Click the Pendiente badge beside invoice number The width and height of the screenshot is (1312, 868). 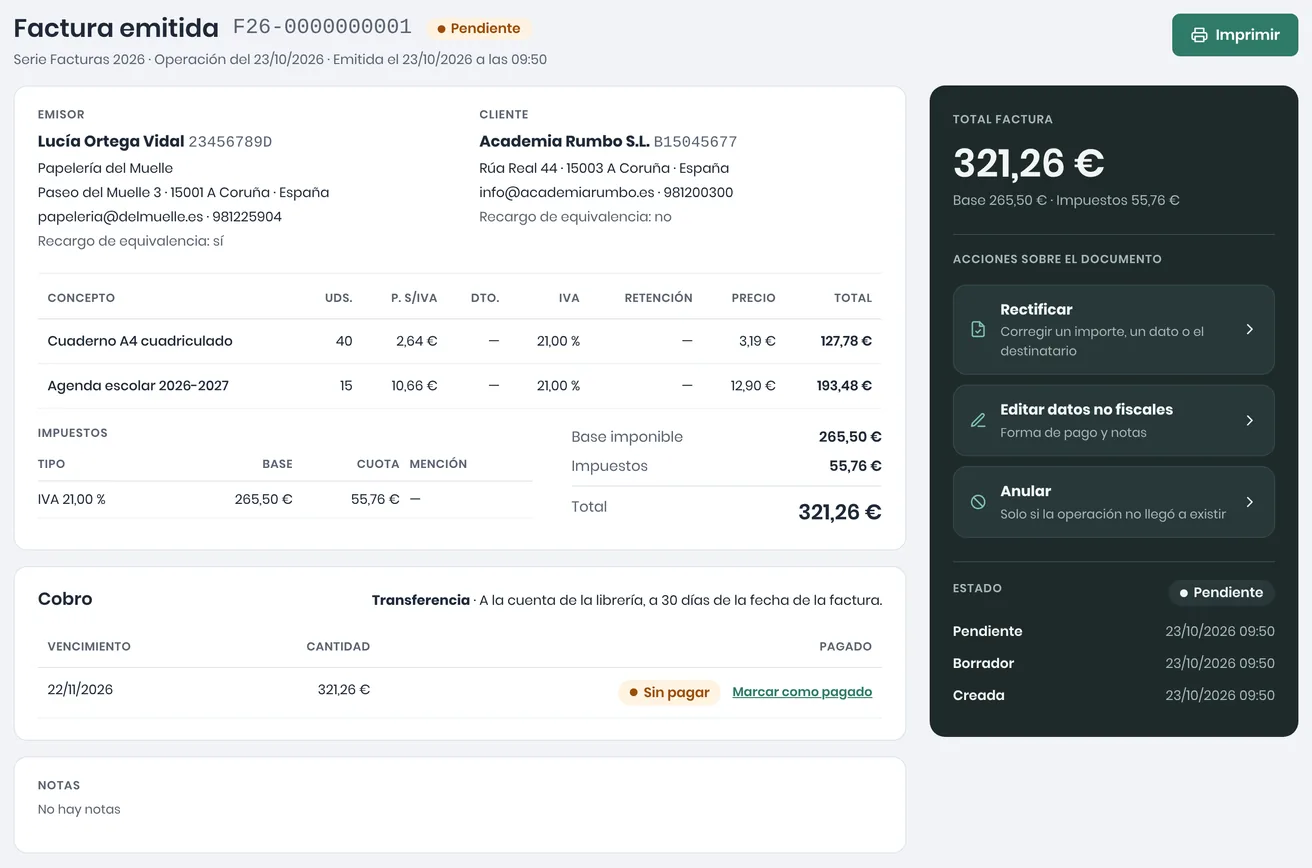tap(479, 29)
